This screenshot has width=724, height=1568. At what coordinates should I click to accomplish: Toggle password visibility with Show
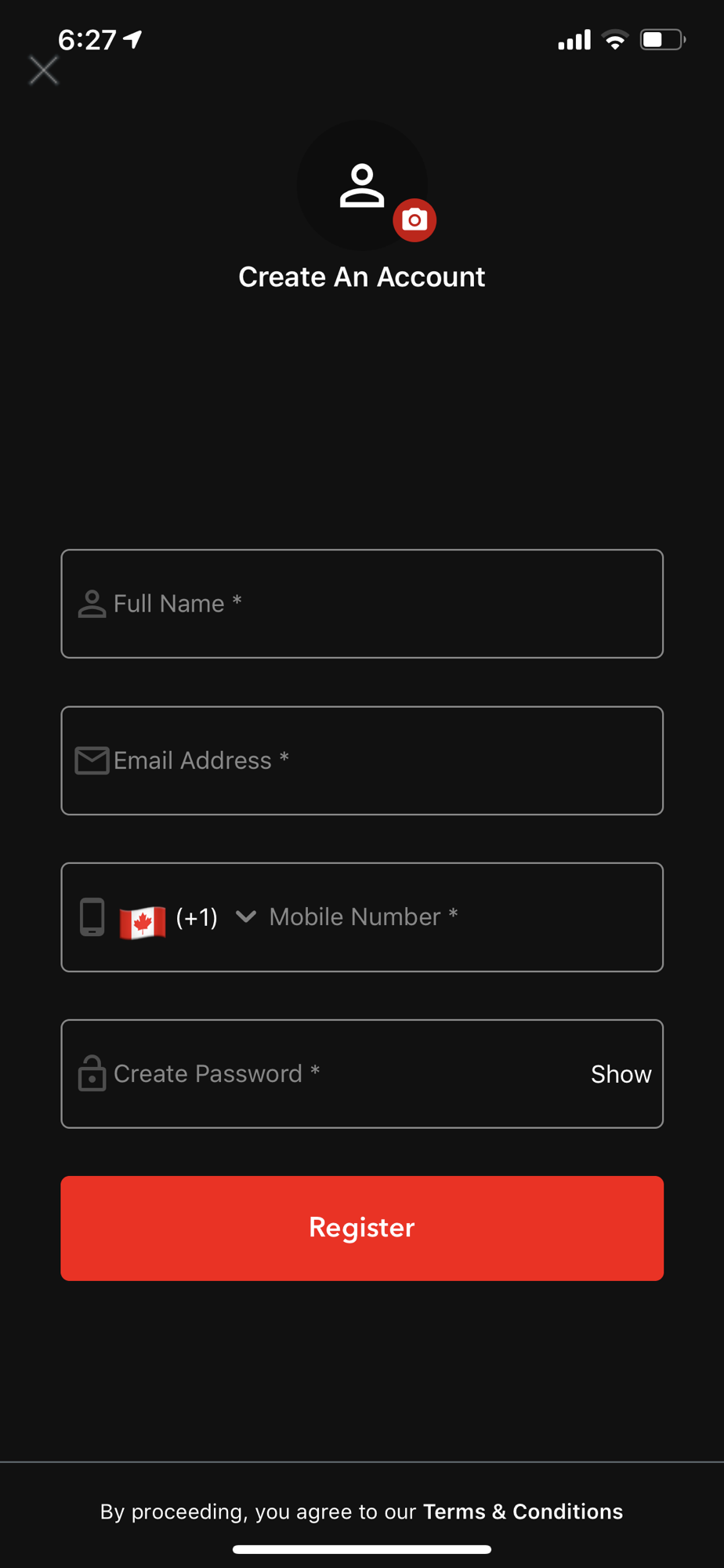tap(621, 1074)
